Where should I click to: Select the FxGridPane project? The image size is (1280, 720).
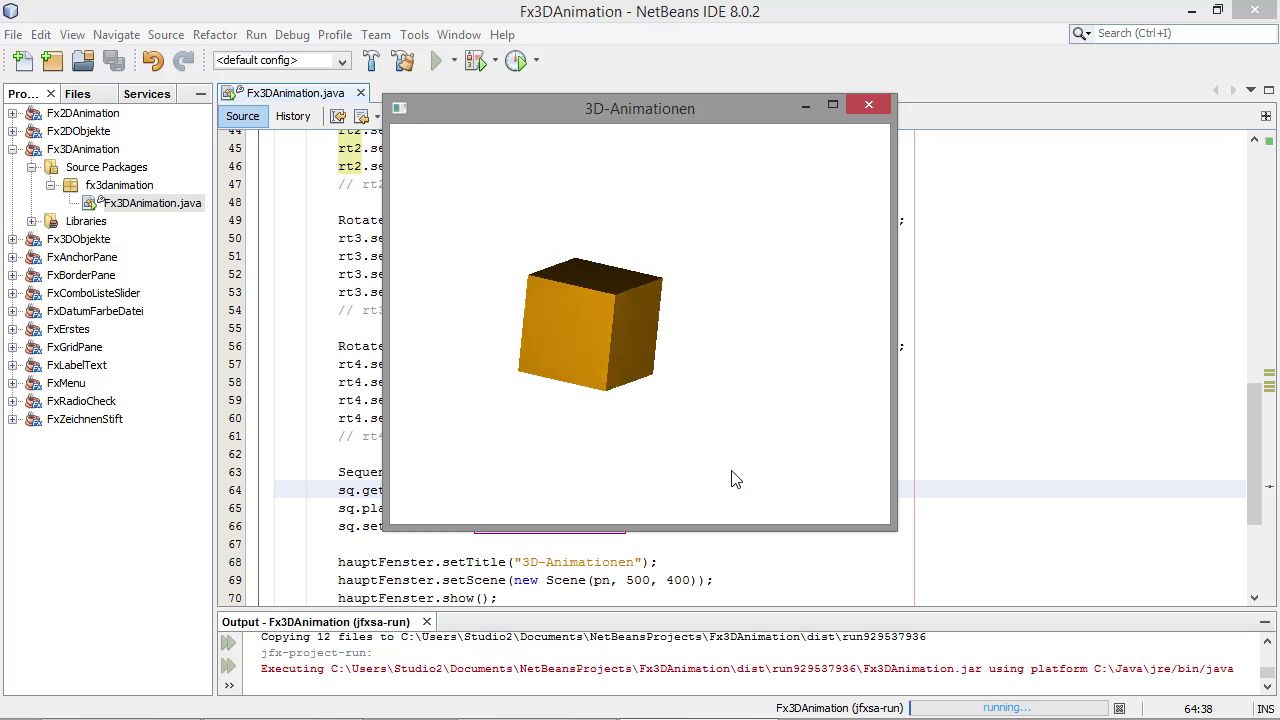[74, 347]
